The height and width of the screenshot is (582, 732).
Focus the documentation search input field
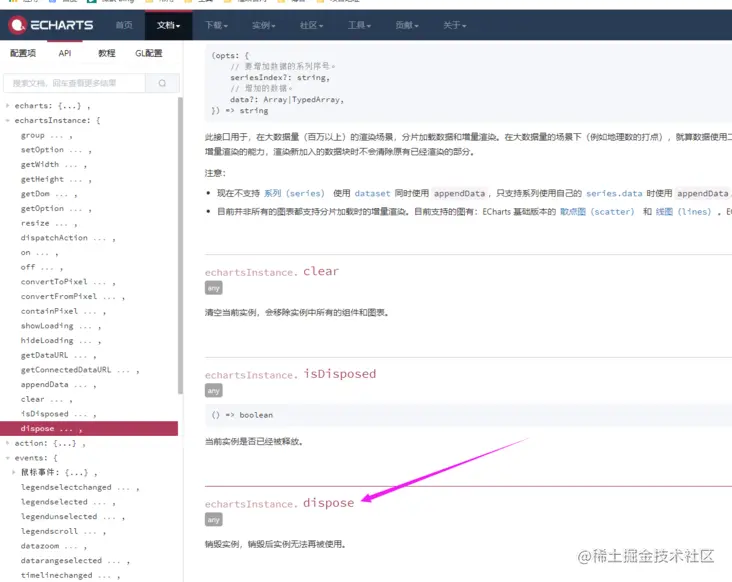pyautogui.click(x=75, y=83)
